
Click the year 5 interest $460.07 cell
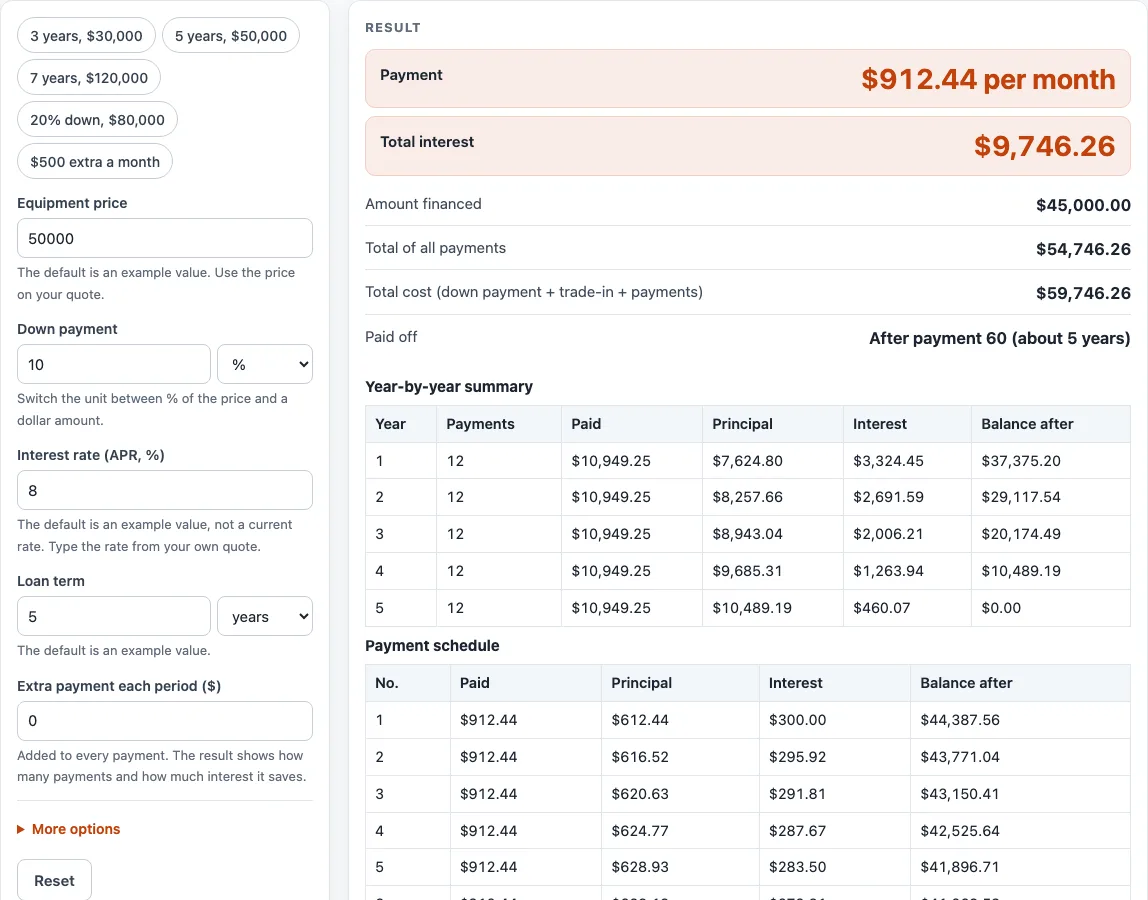pos(907,608)
